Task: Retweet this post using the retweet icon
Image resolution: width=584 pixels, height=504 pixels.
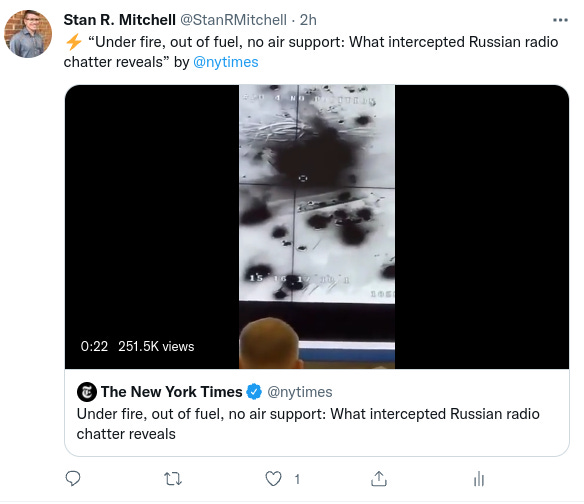Action: click(173, 479)
